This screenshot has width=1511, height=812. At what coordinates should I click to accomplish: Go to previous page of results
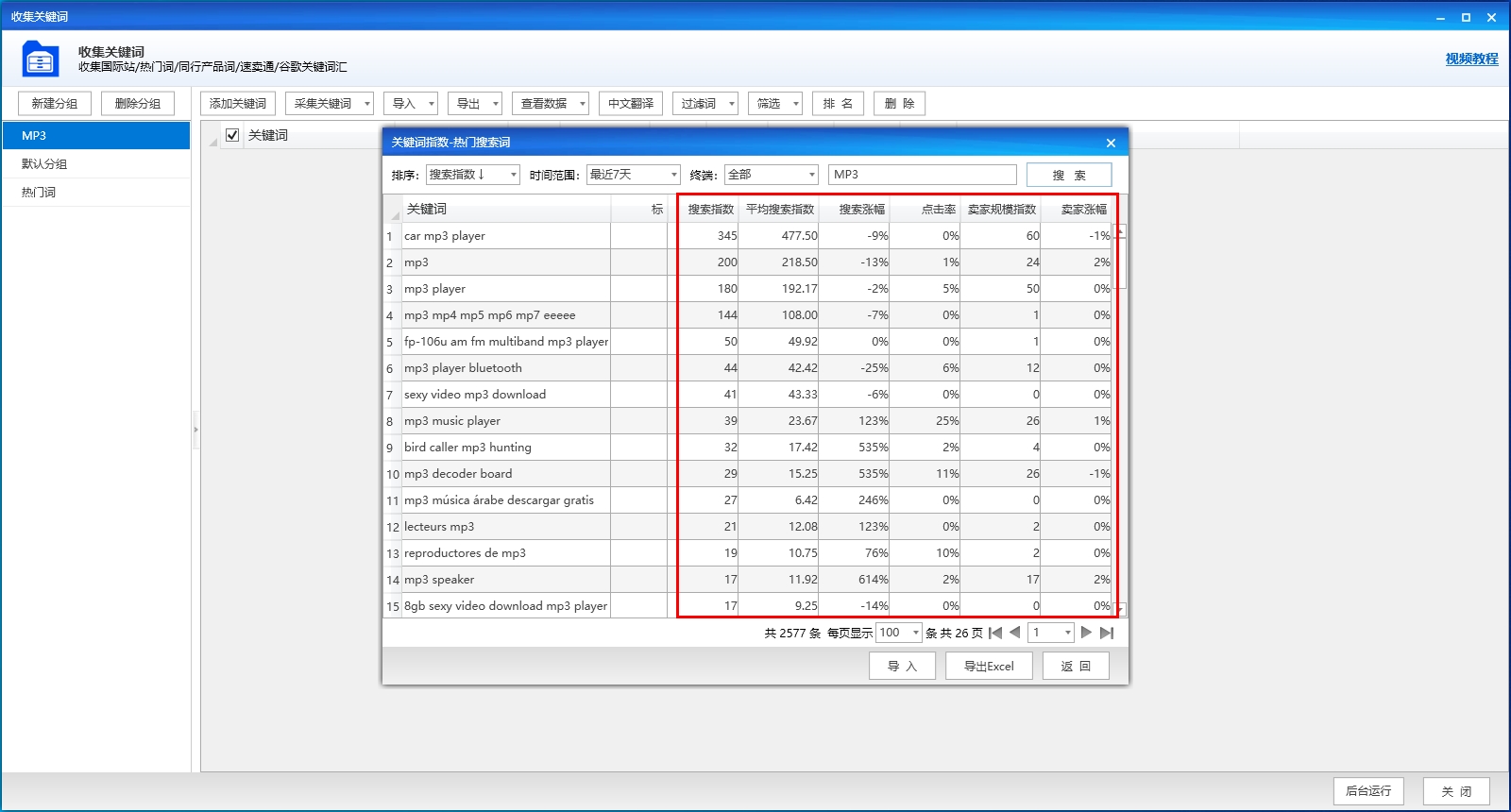point(1015,633)
